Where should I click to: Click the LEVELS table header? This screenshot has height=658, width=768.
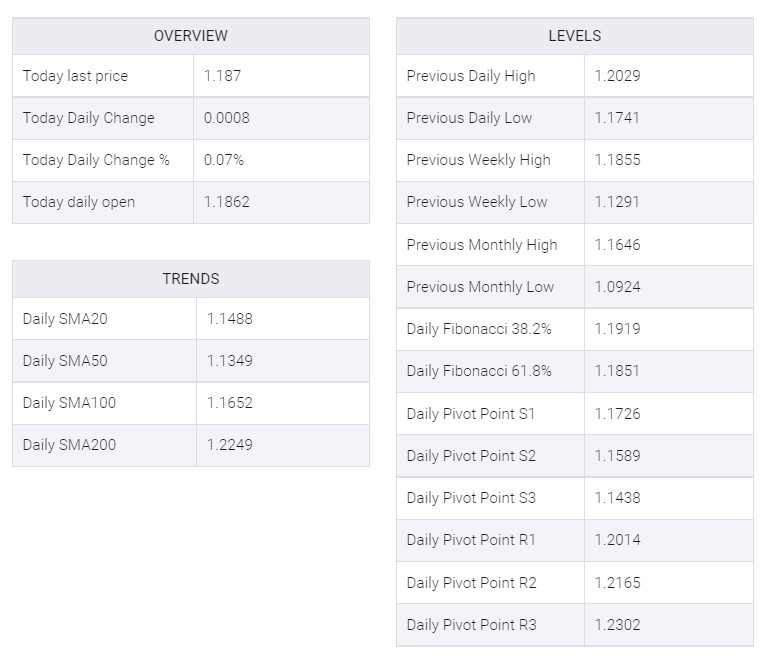coord(574,36)
